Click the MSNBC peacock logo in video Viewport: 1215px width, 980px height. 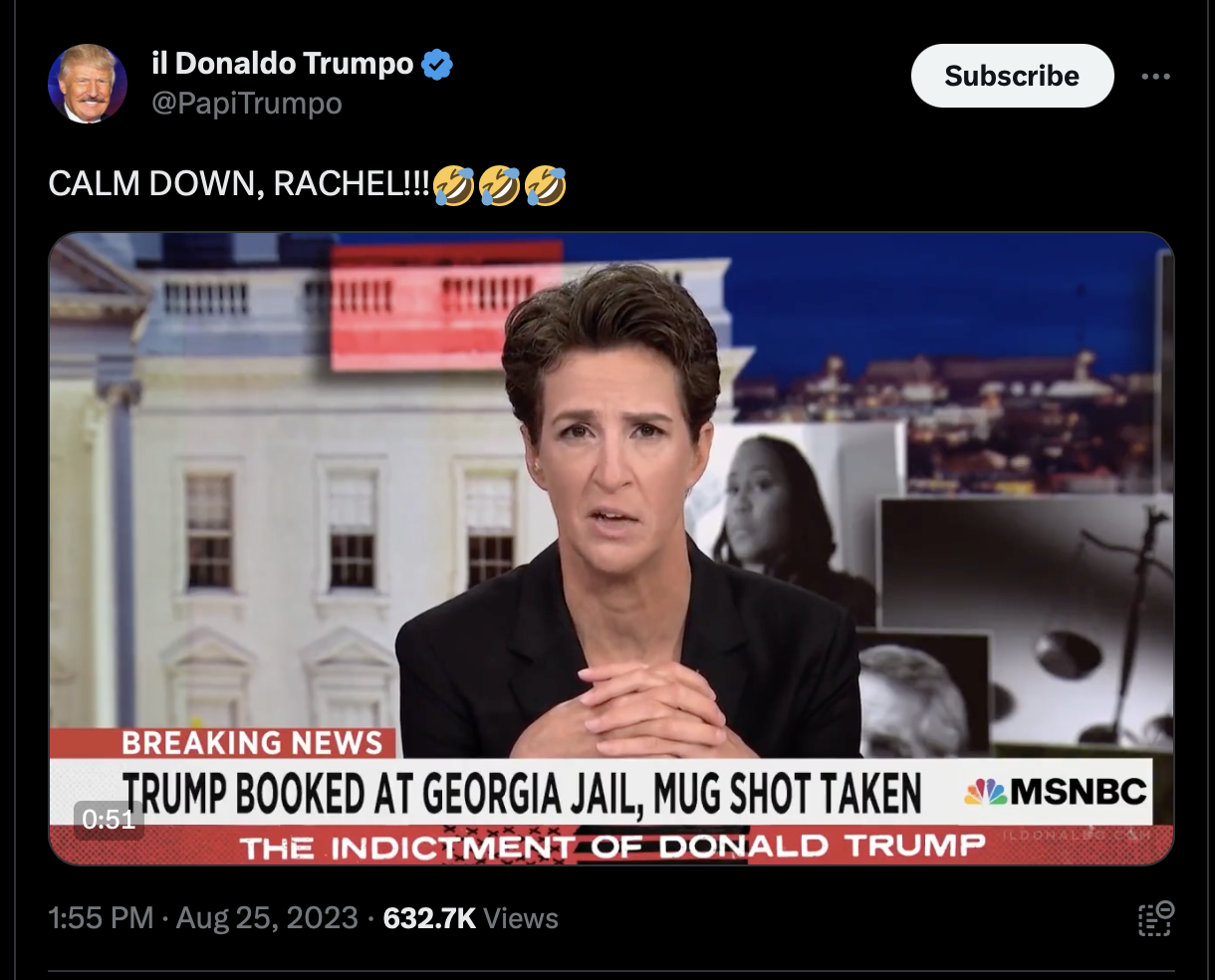coord(986,793)
